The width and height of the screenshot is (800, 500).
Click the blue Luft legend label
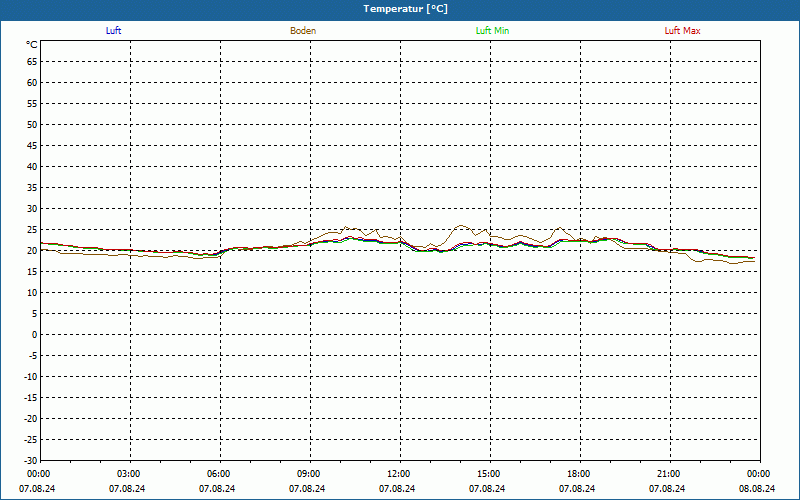pos(113,31)
